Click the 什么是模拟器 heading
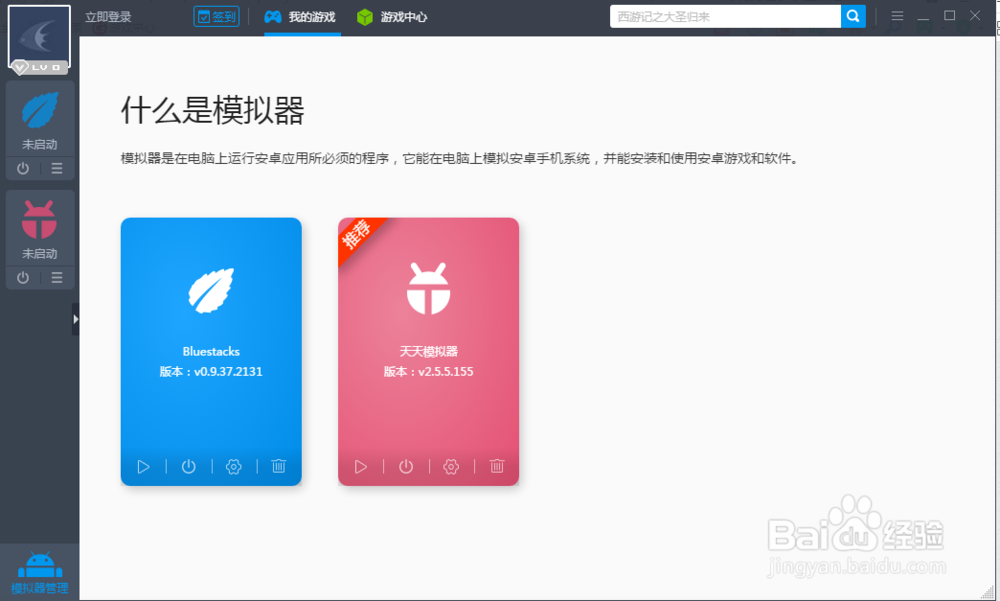Screen dimensions: 1000x601 click(212, 110)
